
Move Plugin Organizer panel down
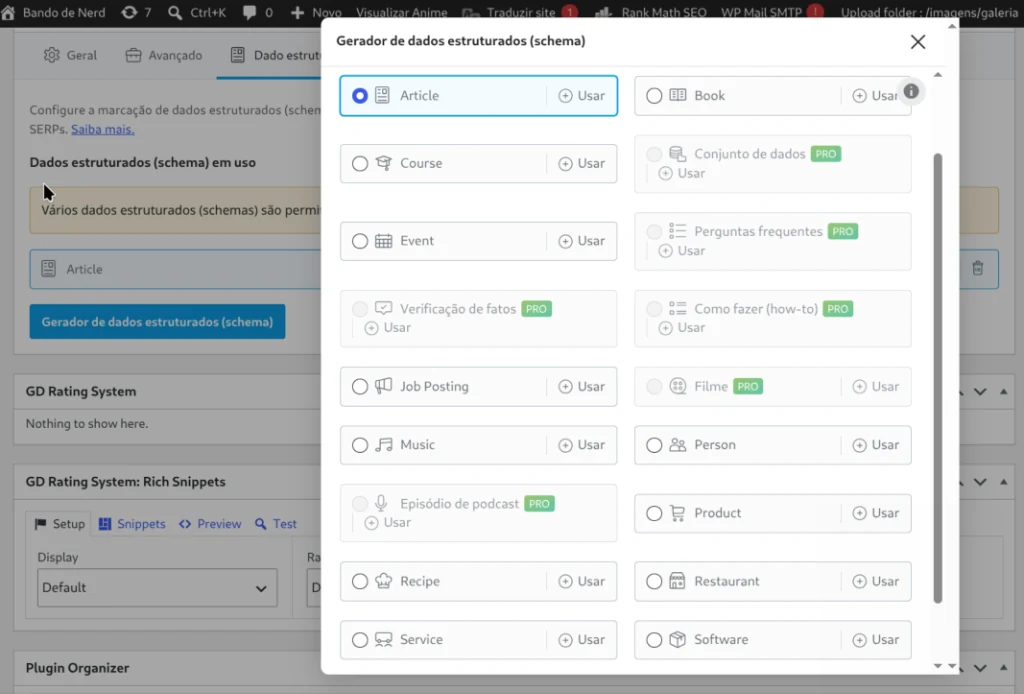(980, 668)
